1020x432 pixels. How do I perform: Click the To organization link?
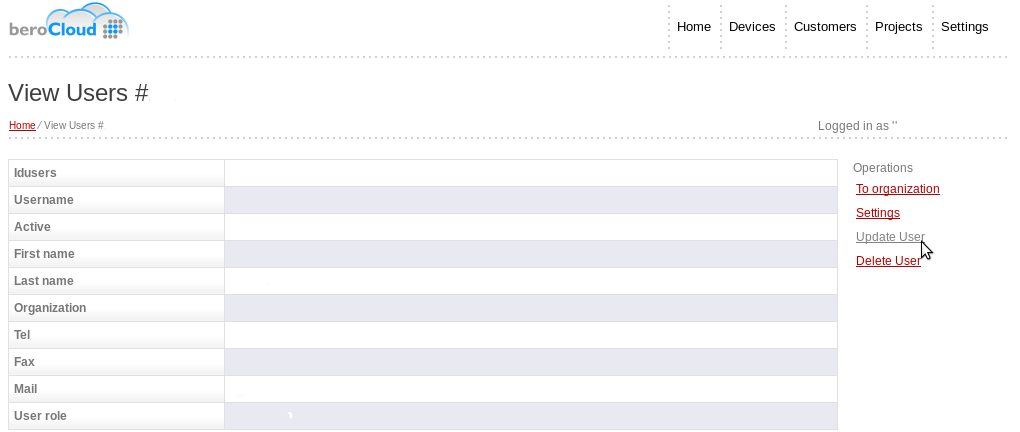click(x=897, y=189)
